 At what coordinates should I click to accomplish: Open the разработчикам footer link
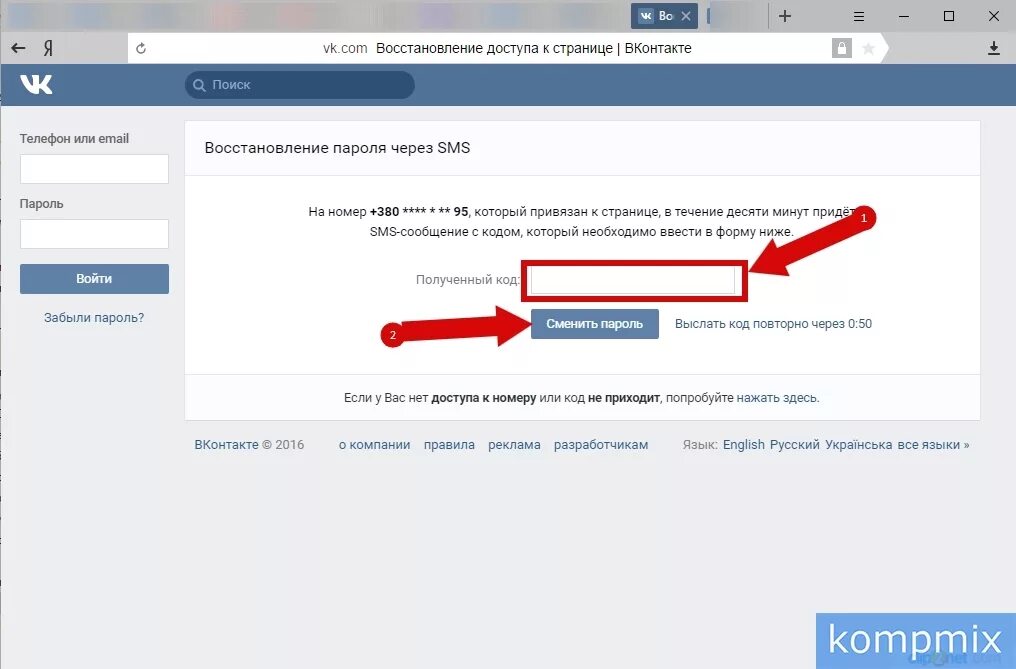pyautogui.click(x=601, y=445)
